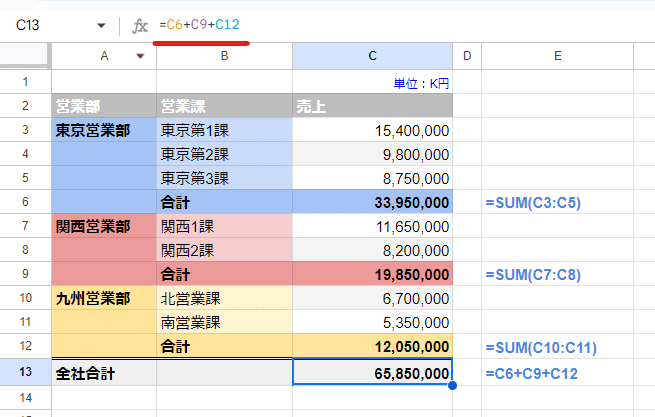Screen dimensions: 655x417
Task: Click the formula bar with =C6+C9+C12
Action: (x=200, y=25)
